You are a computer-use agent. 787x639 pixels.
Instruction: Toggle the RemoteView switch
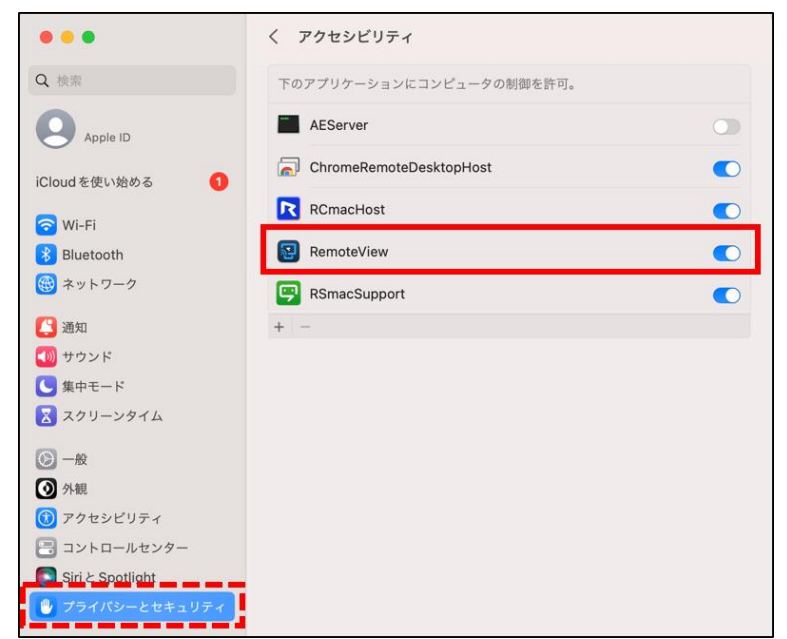tap(726, 253)
